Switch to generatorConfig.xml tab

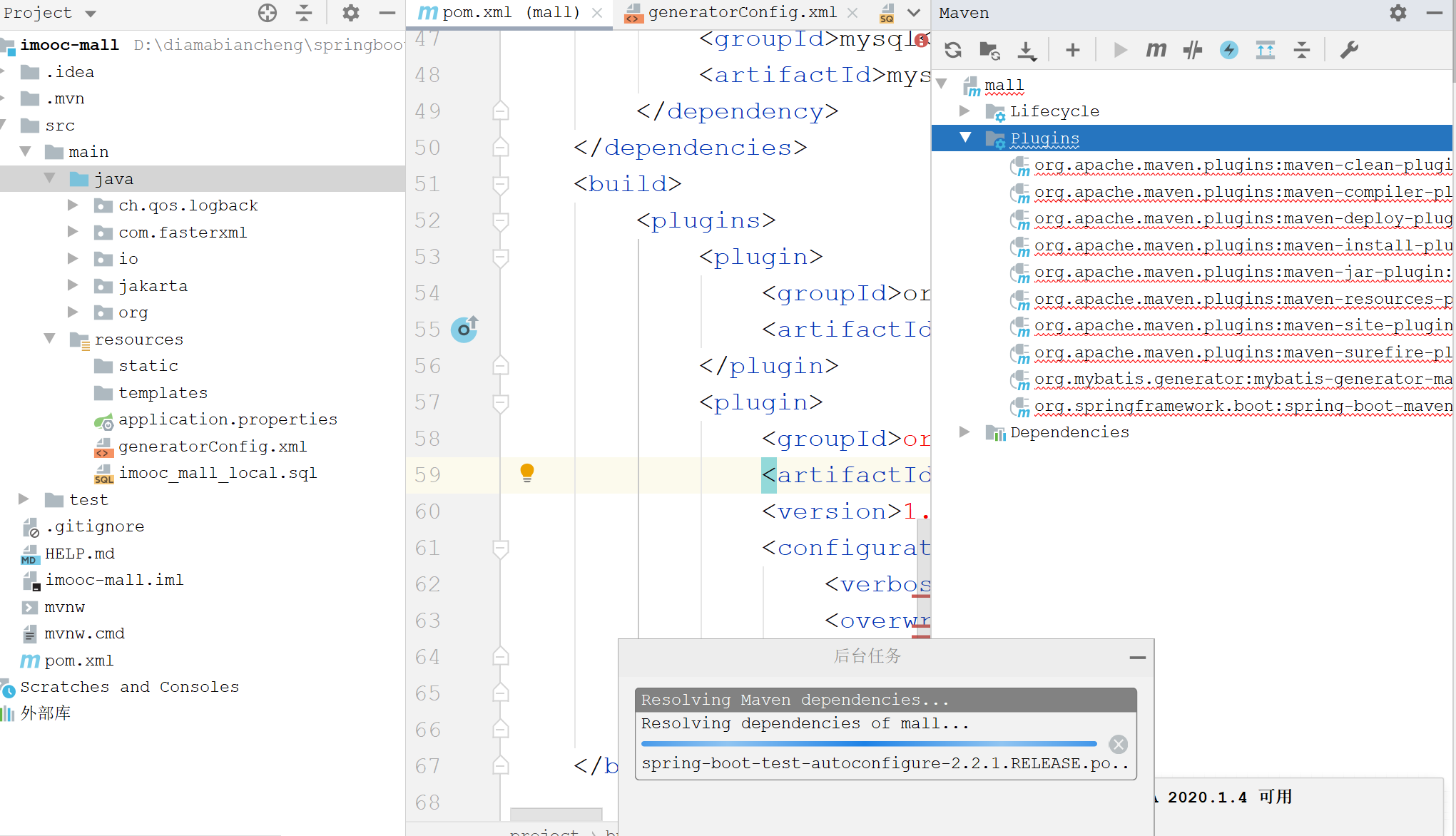pos(741,13)
